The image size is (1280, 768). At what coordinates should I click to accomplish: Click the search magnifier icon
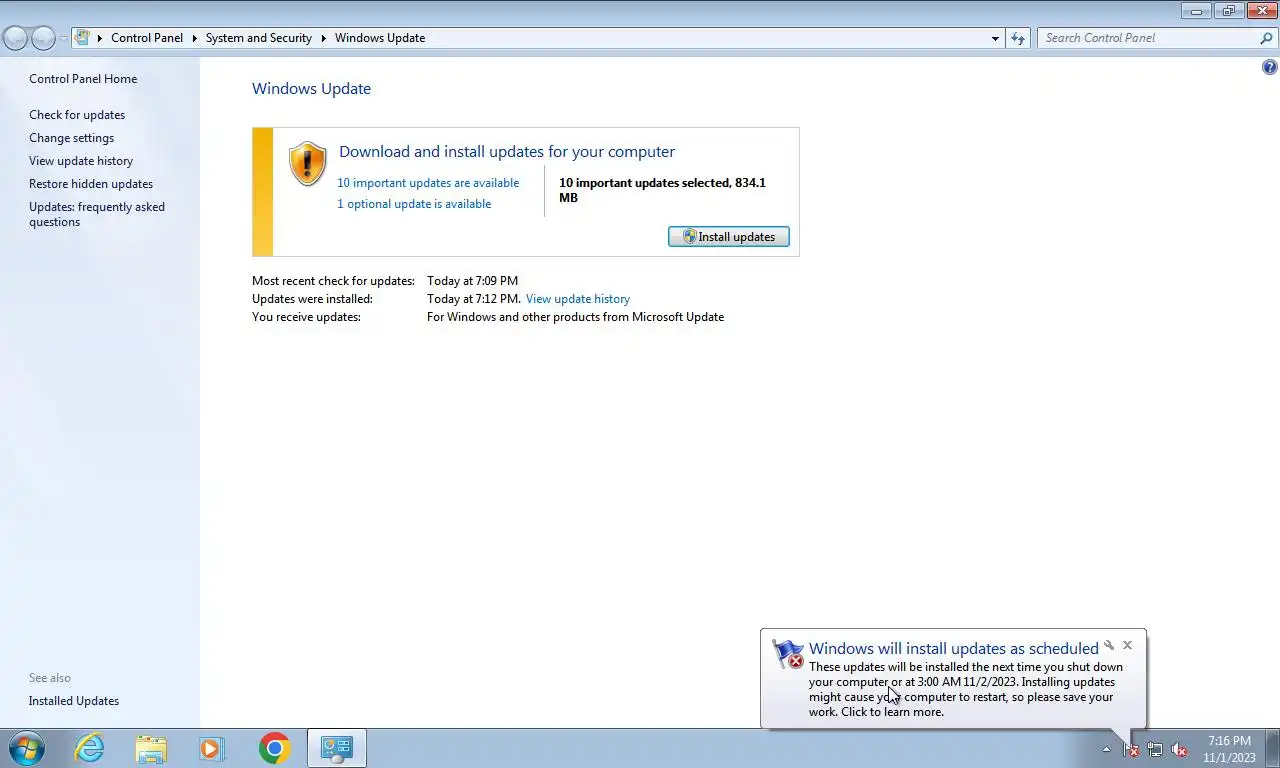pos(1266,38)
